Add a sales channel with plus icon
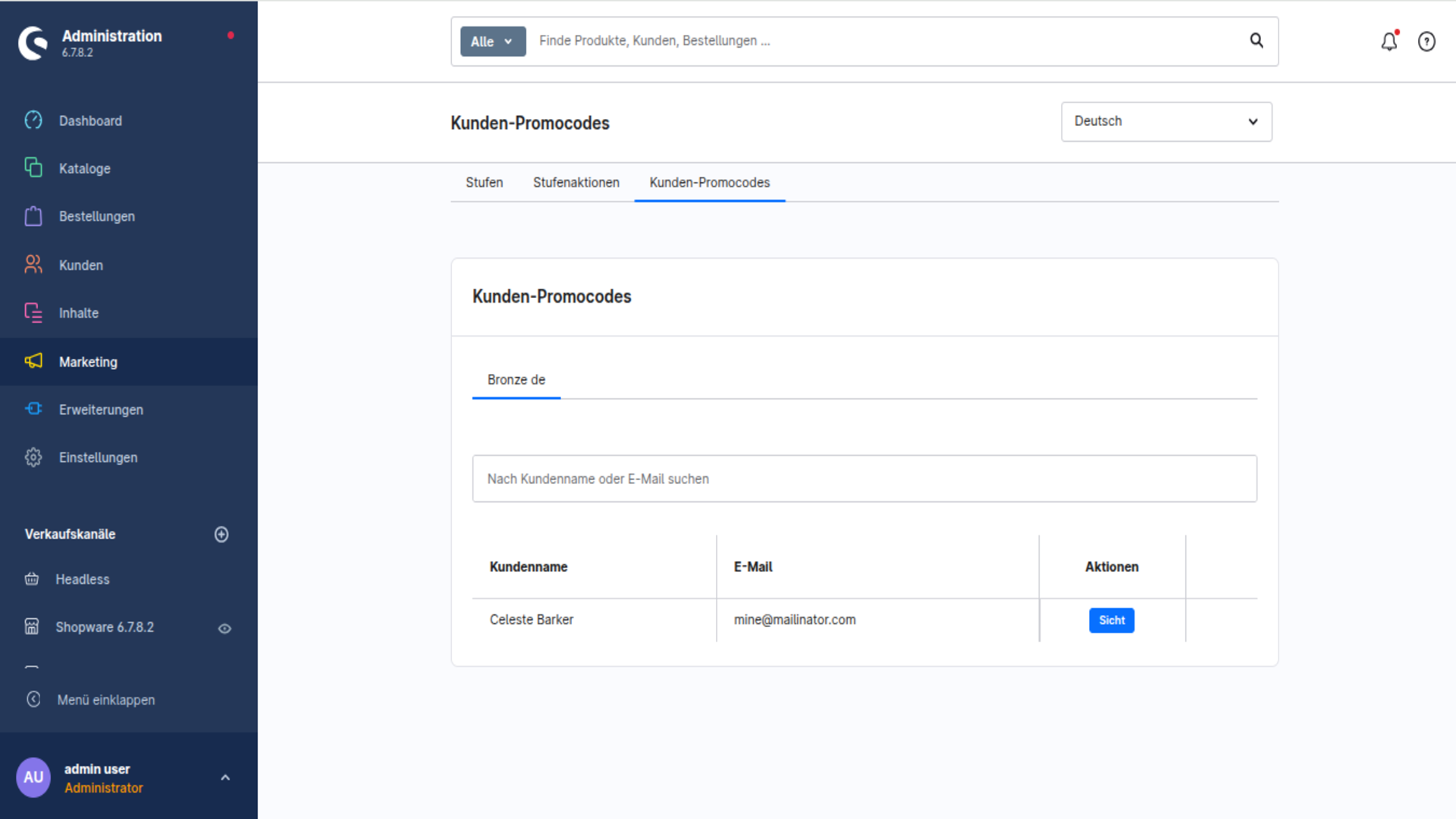 coord(221,535)
